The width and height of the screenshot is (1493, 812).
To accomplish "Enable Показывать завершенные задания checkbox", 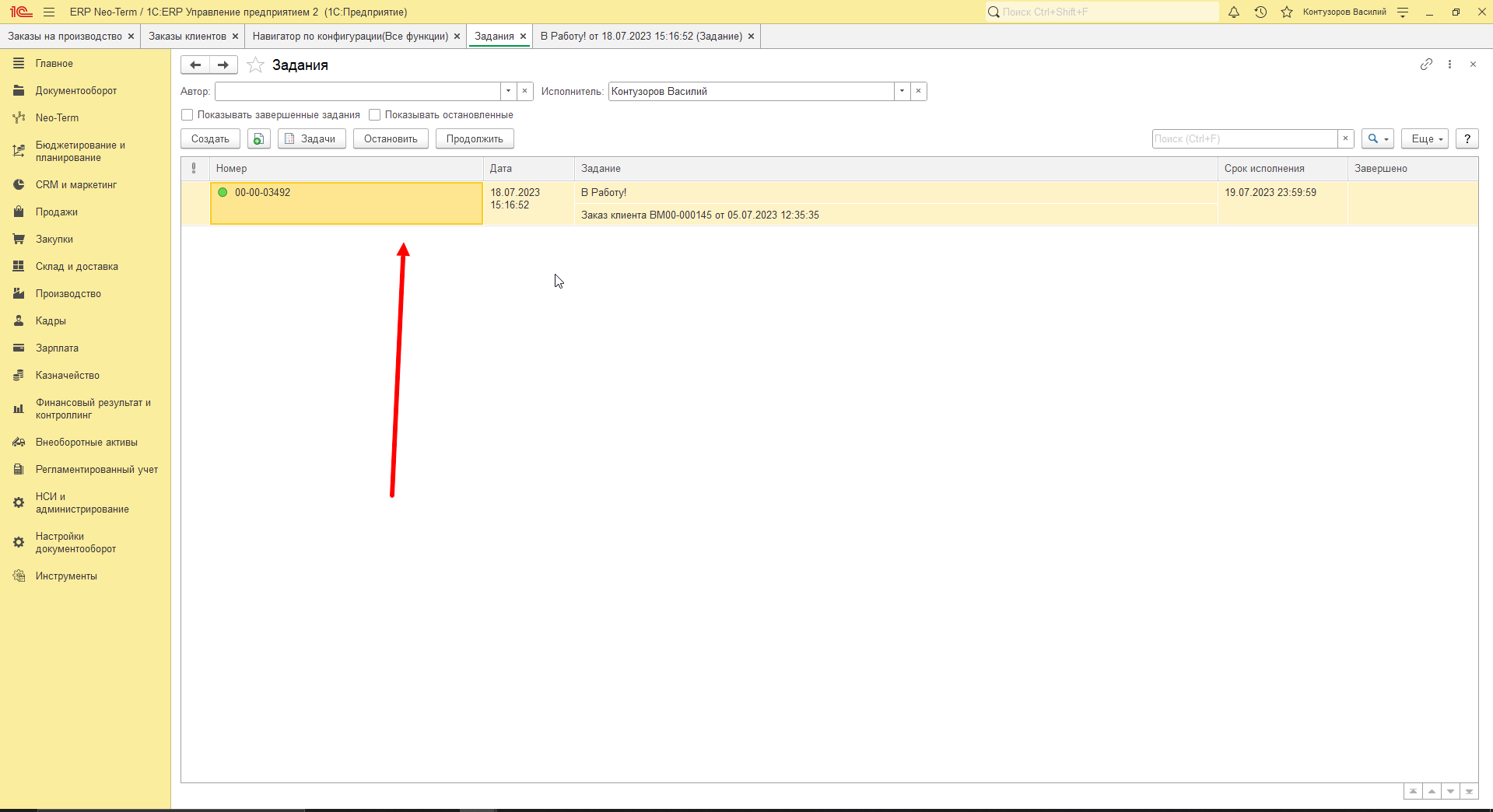I will click(188, 115).
